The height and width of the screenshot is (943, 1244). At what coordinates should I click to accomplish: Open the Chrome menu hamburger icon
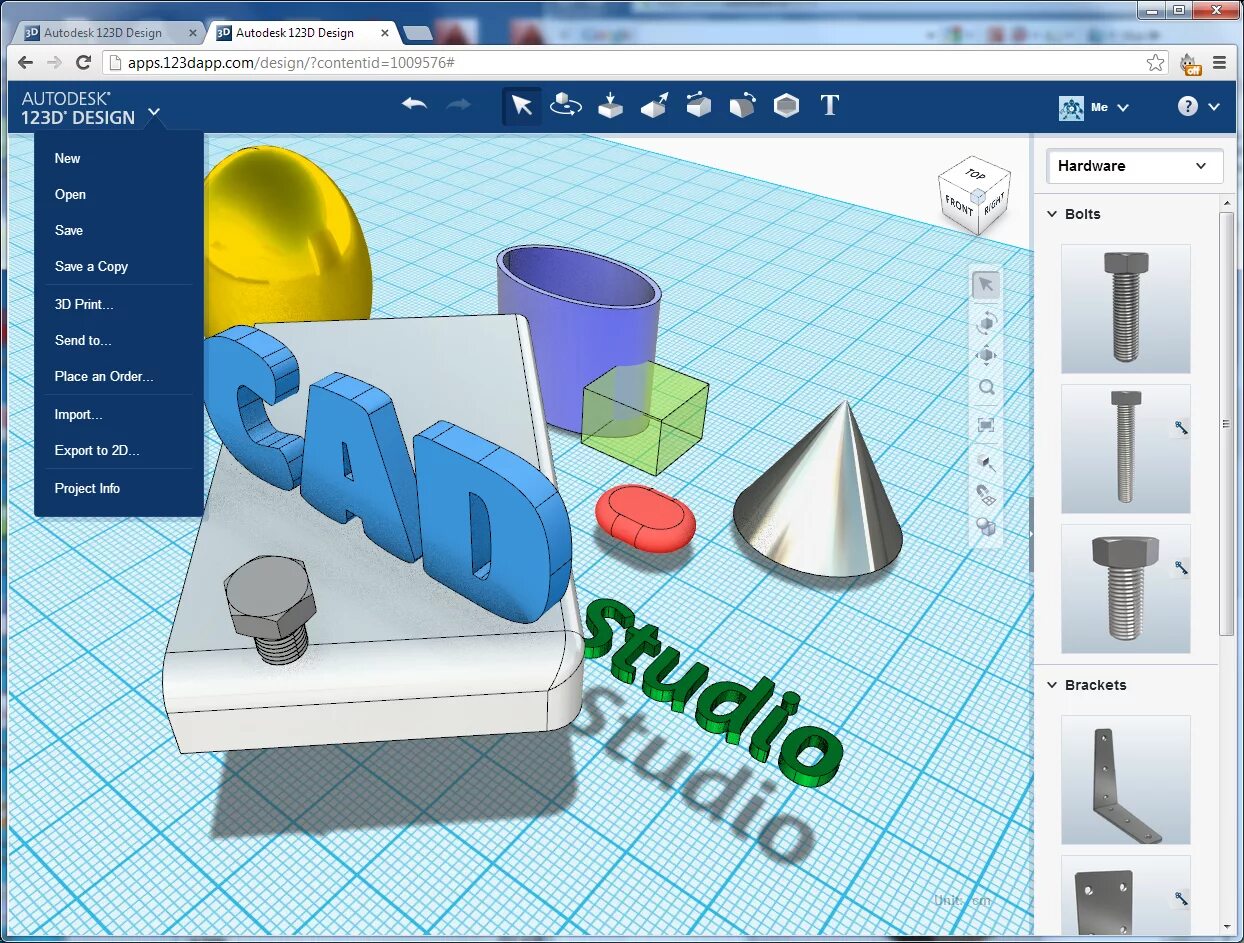click(x=1219, y=63)
